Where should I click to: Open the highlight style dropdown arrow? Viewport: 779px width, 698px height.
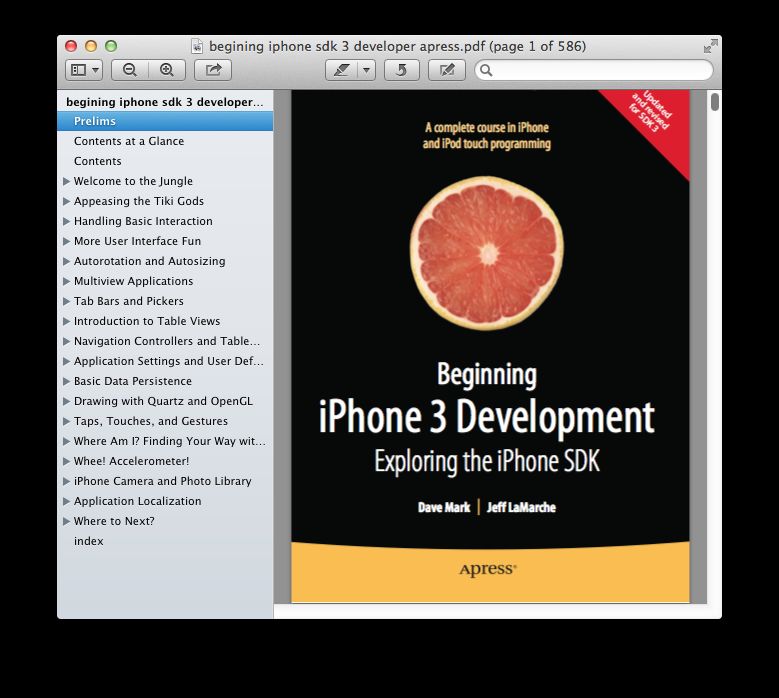(x=367, y=70)
